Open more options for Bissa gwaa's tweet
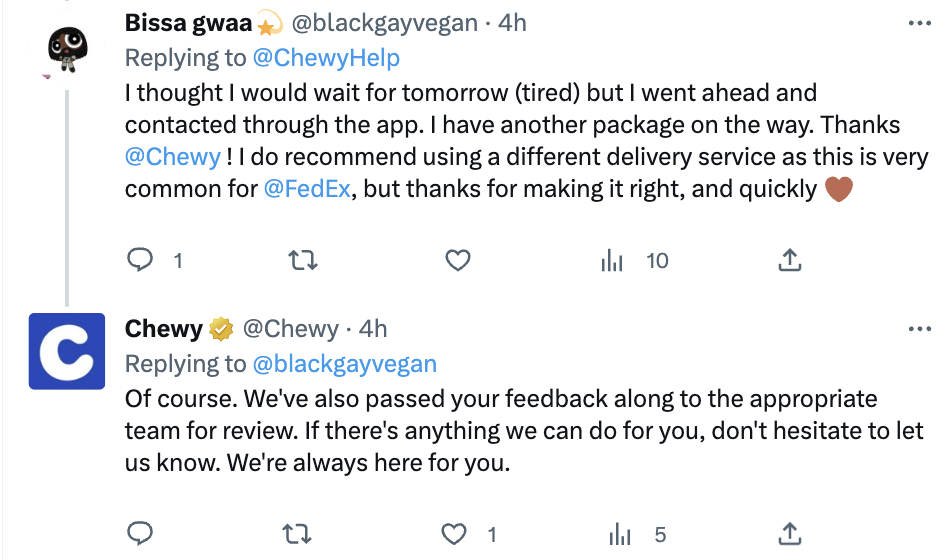950x560 pixels. 919,23
